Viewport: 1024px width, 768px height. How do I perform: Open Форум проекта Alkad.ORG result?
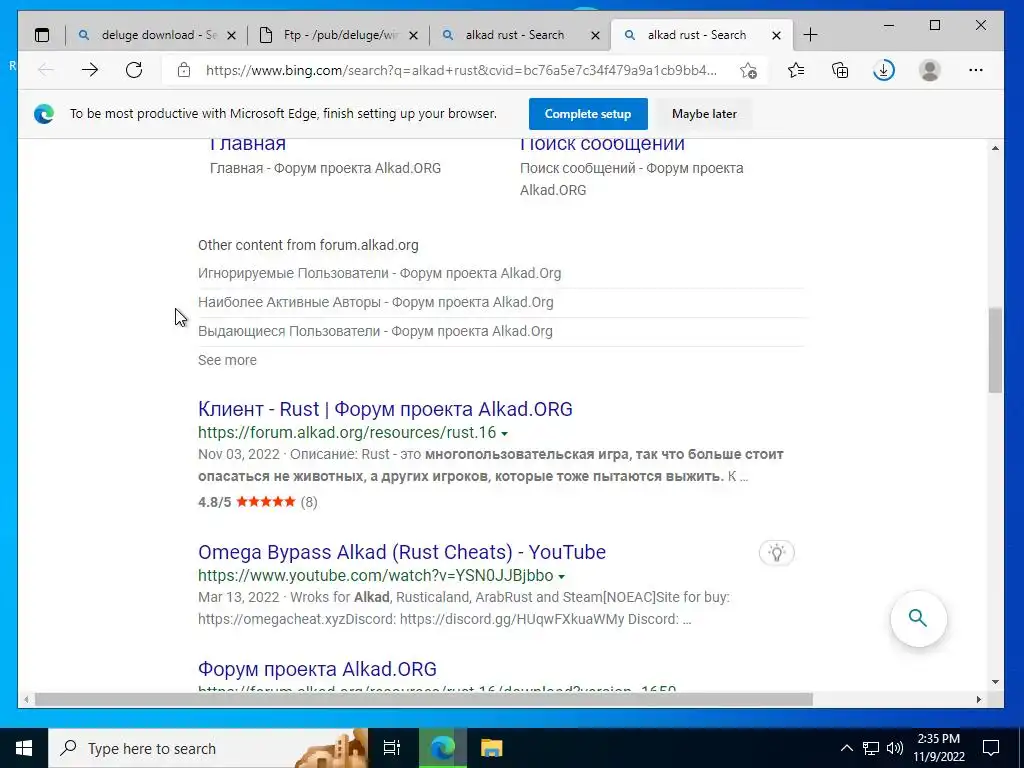click(317, 669)
